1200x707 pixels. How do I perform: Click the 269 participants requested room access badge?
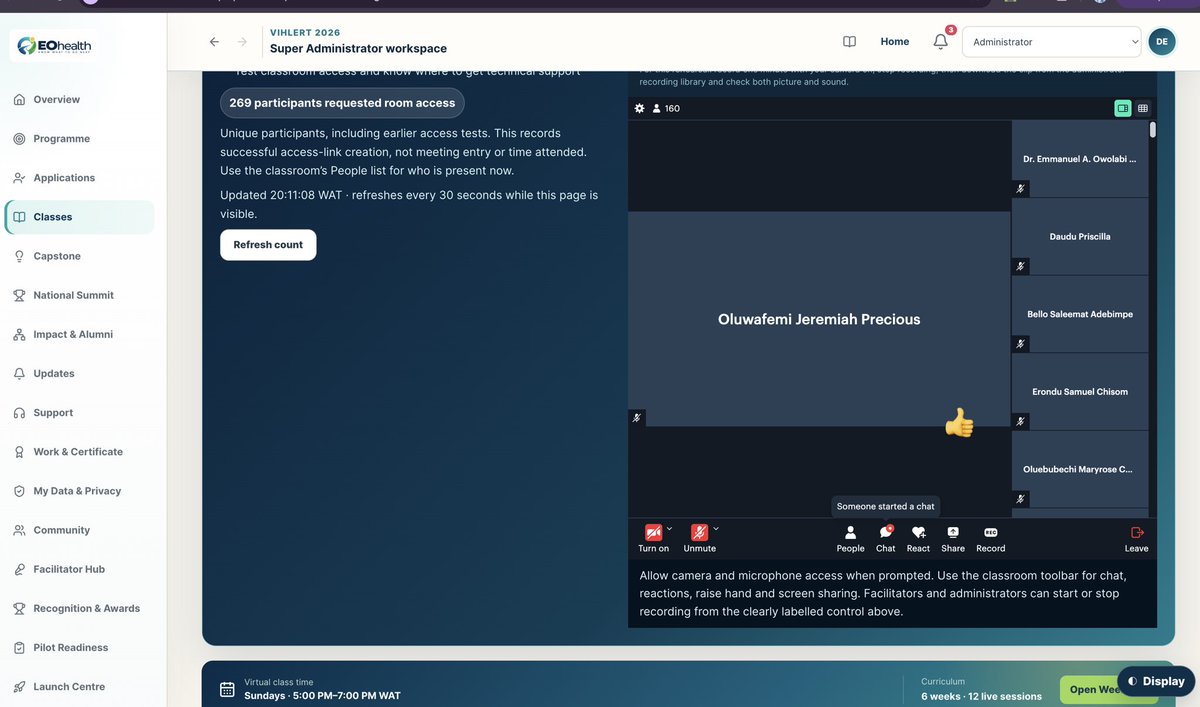tap(342, 103)
